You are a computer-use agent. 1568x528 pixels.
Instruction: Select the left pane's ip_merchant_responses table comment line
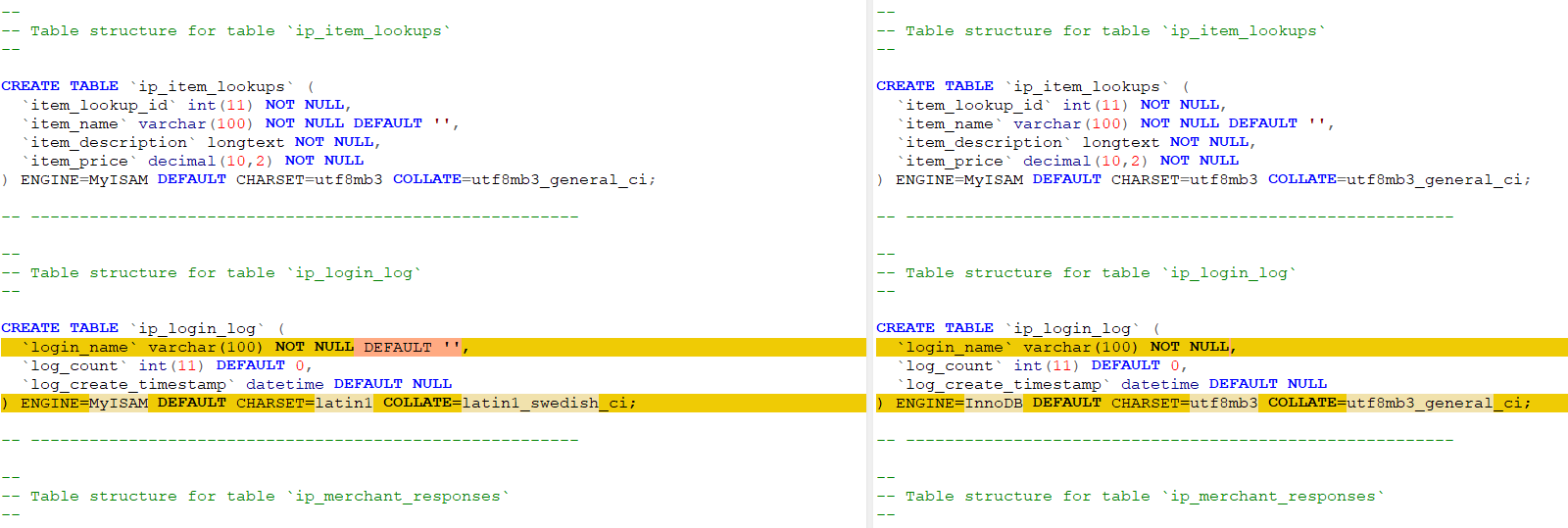(x=256, y=496)
